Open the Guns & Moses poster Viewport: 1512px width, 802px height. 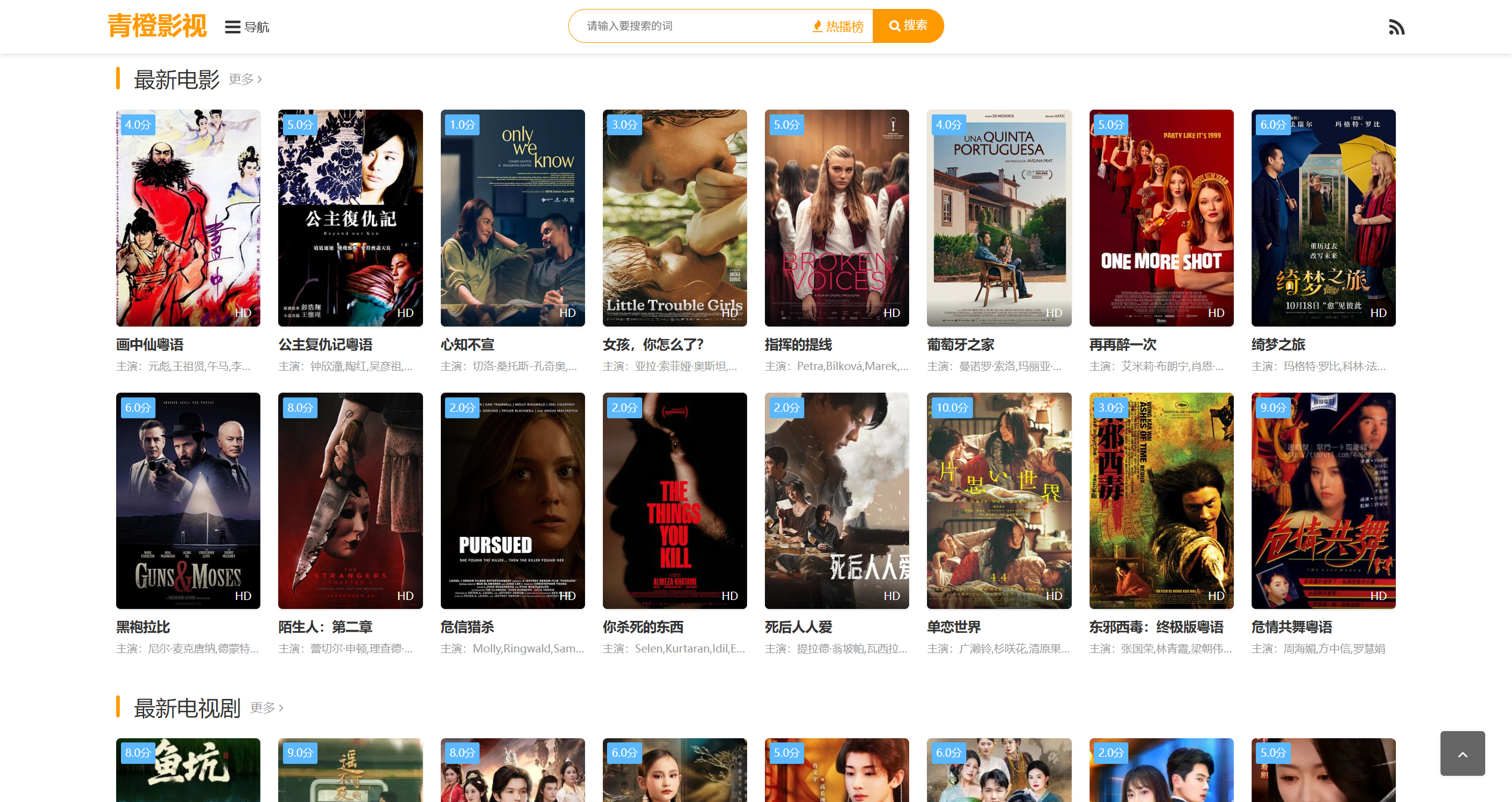point(188,501)
